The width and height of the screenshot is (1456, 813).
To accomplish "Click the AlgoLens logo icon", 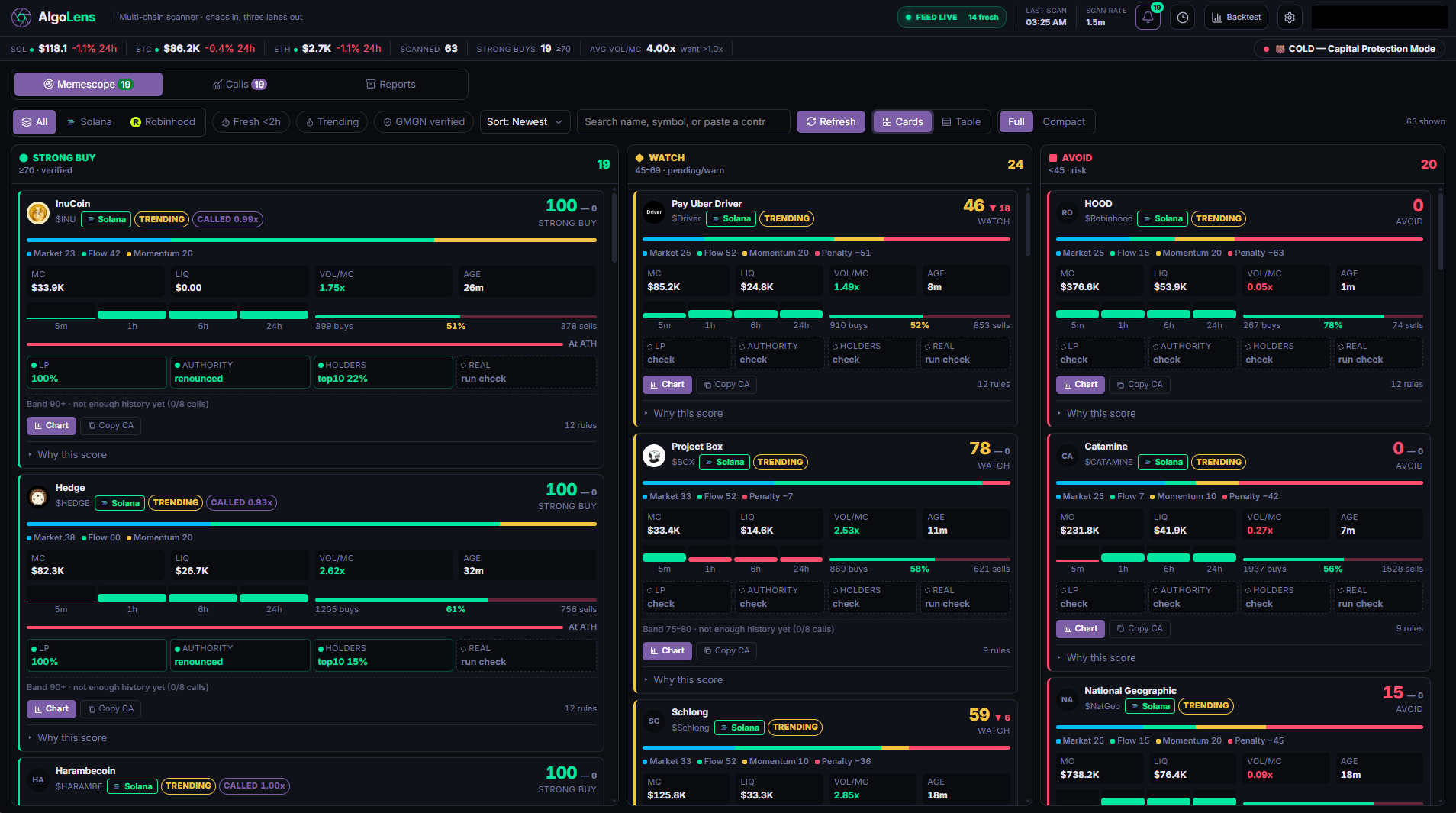I will [x=21, y=17].
